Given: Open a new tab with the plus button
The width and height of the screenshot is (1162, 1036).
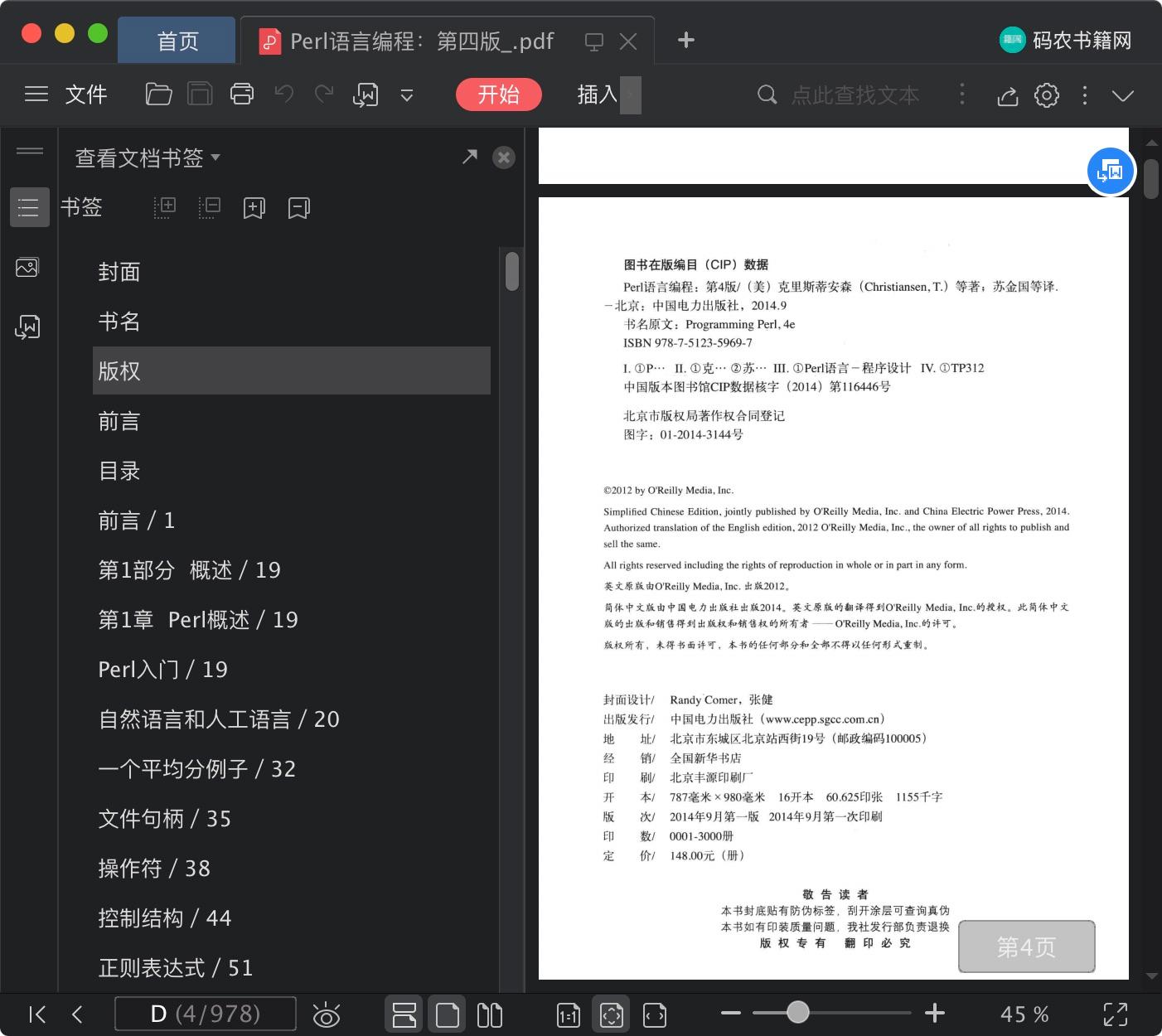Looking at the screenshot, I should (686, 40).
